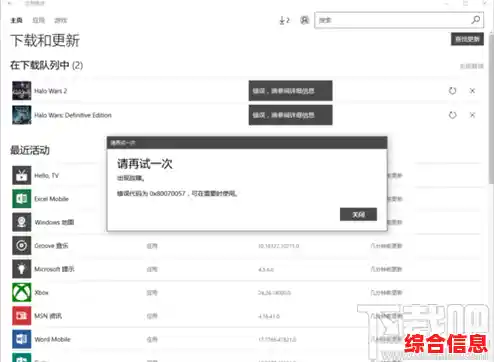Click the Hello, TV name

46,176
